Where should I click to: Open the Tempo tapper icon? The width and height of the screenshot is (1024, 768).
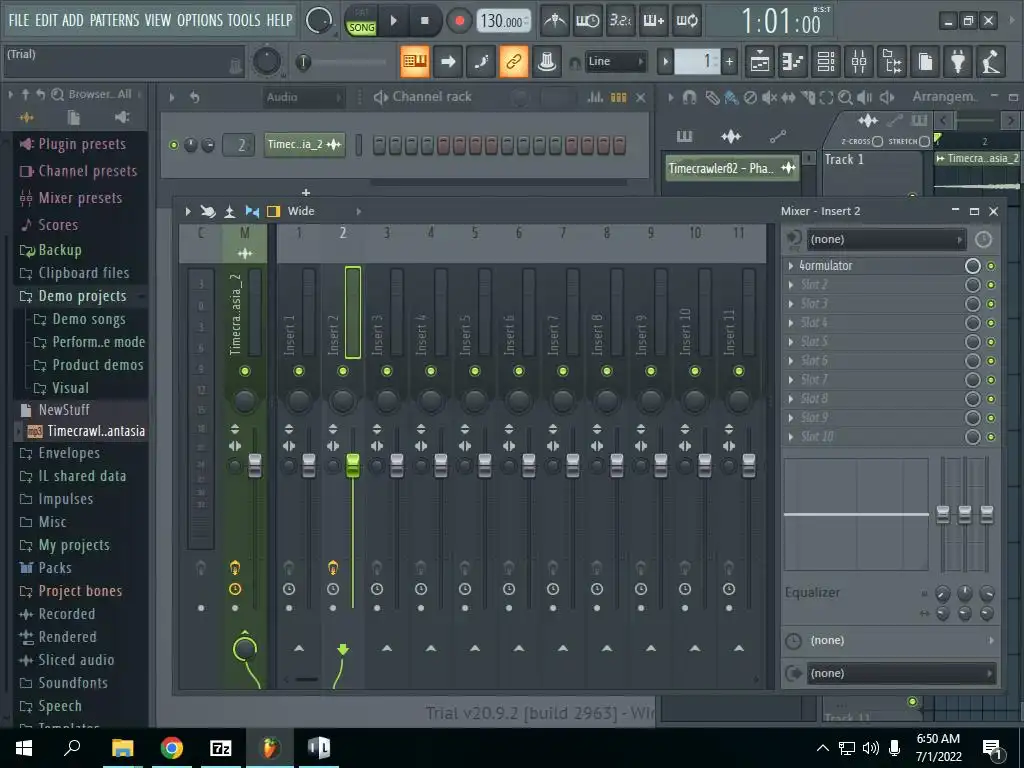991,62
